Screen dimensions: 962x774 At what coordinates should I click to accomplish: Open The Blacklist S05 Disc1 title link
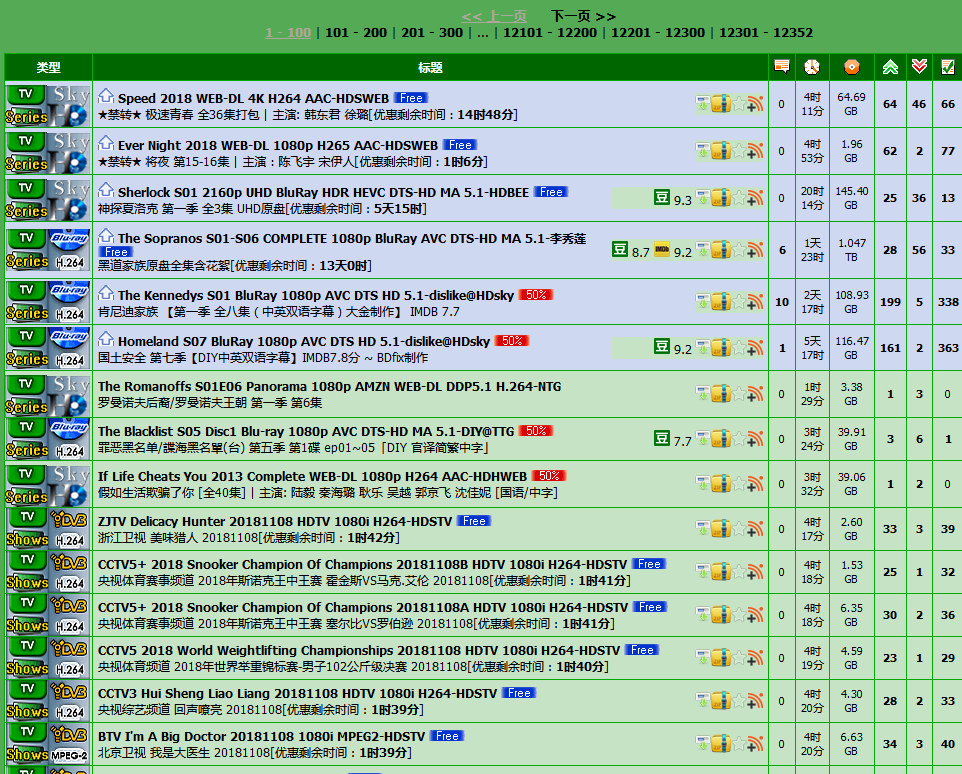[x=306, y=432]
